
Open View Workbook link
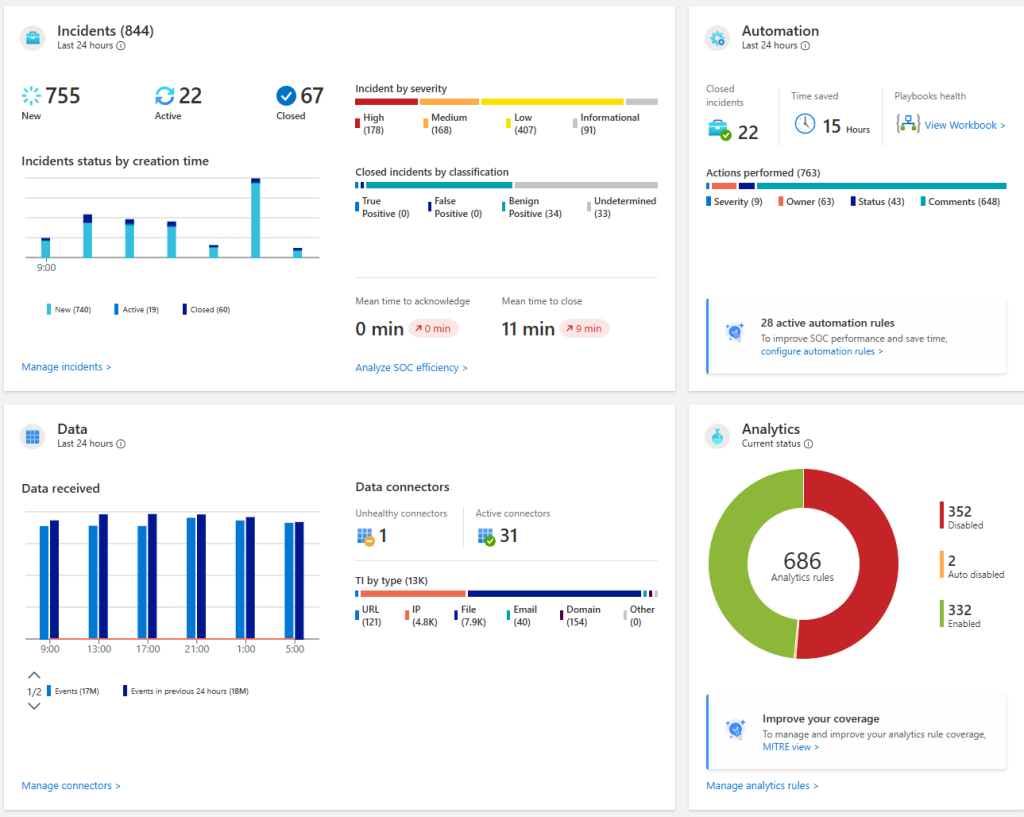pyautogui.click(x=965, y=125)
